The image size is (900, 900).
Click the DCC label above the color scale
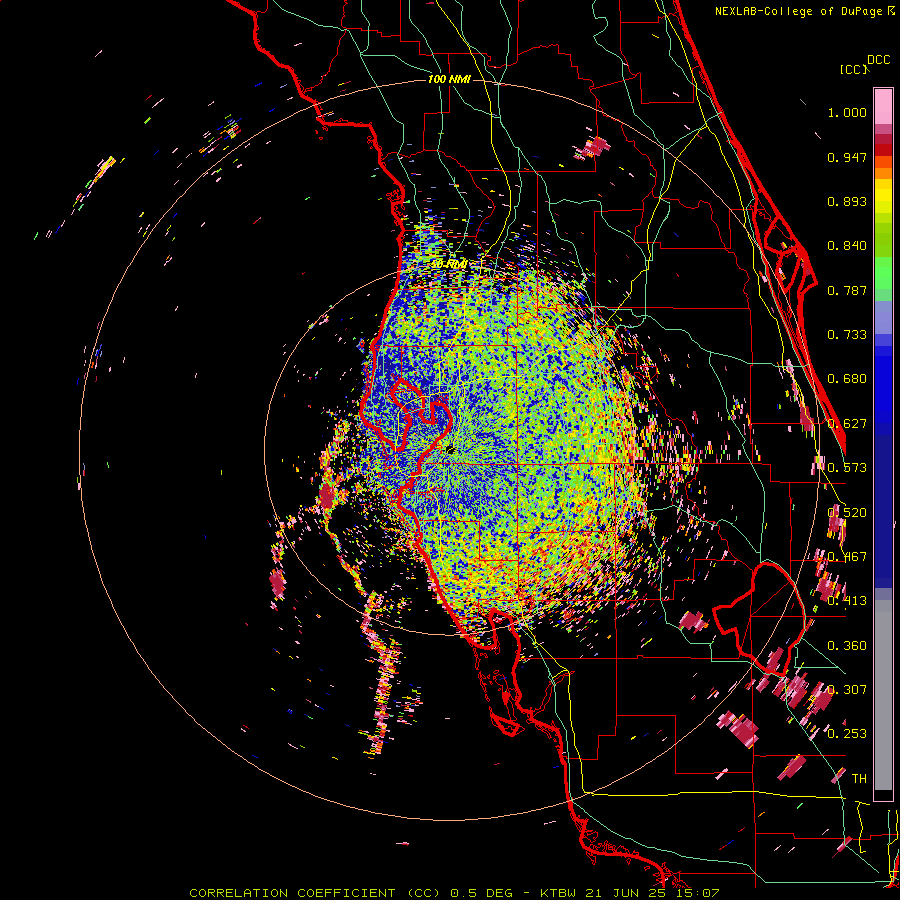878,60
